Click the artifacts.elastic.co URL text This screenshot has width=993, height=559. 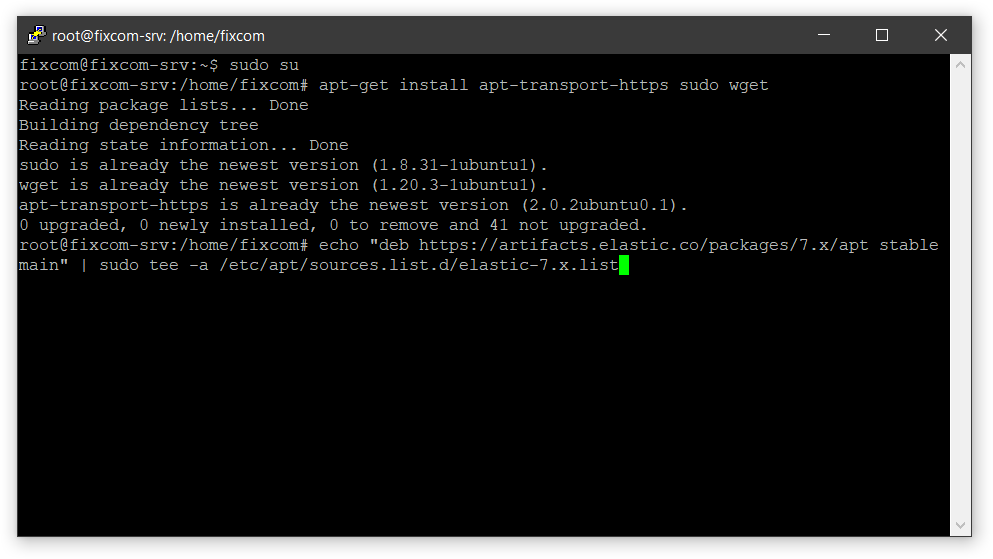click(x=643, y=245)
